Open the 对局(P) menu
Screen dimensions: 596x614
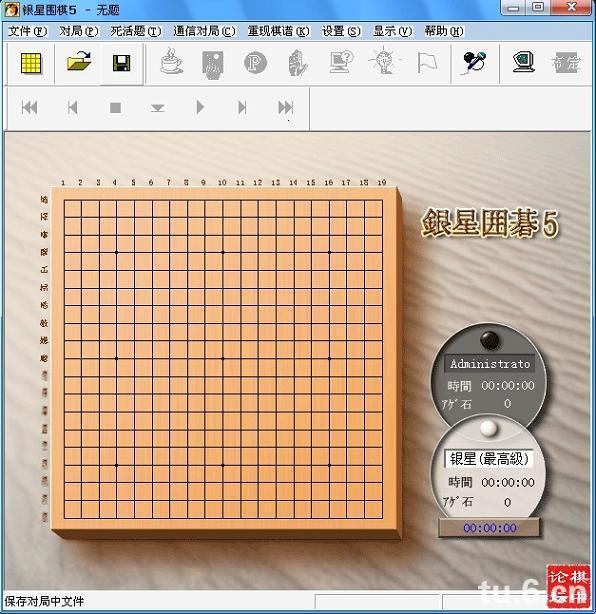(x=79, y=31)
